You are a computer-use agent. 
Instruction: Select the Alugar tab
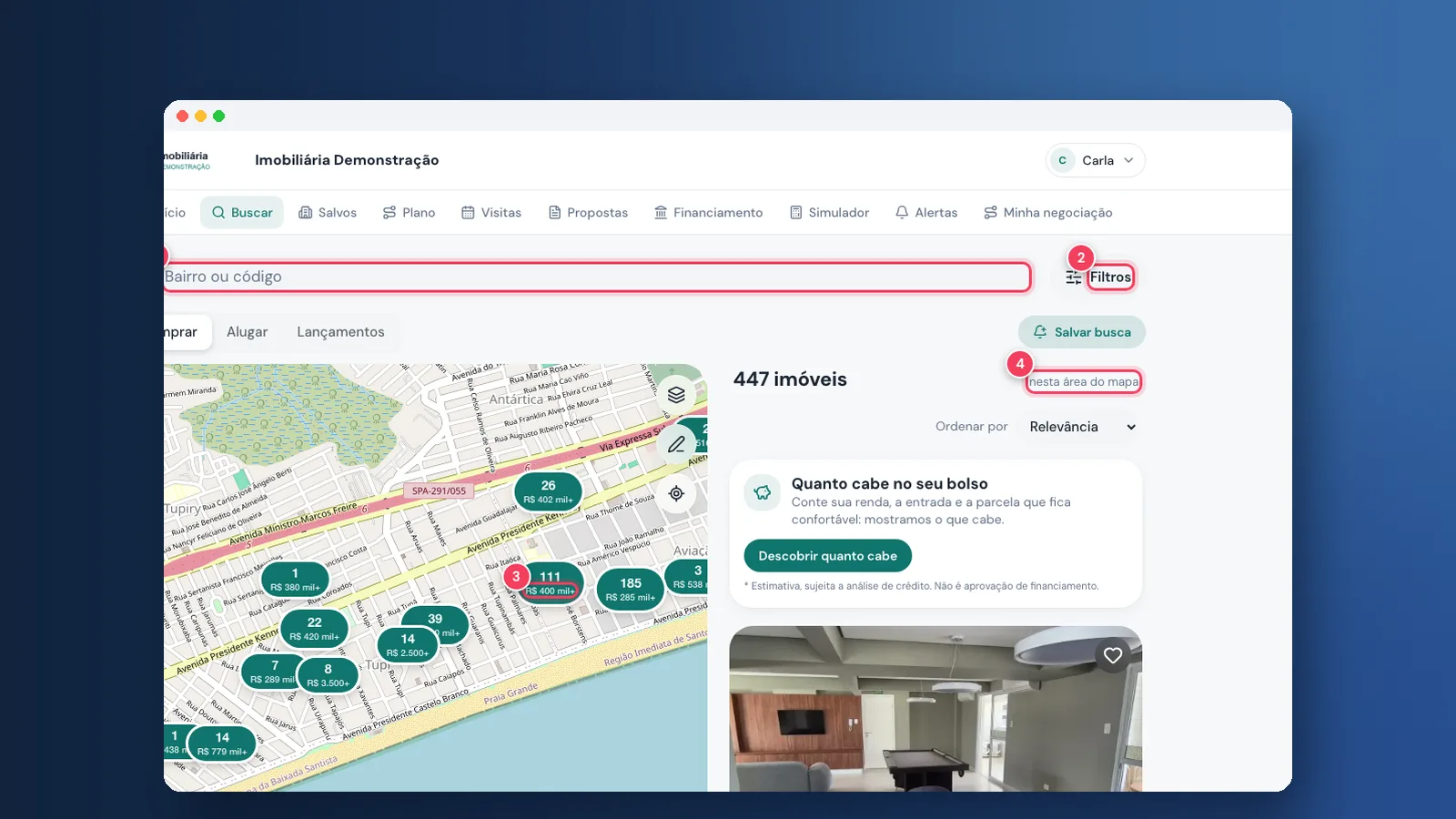[247, 332]
